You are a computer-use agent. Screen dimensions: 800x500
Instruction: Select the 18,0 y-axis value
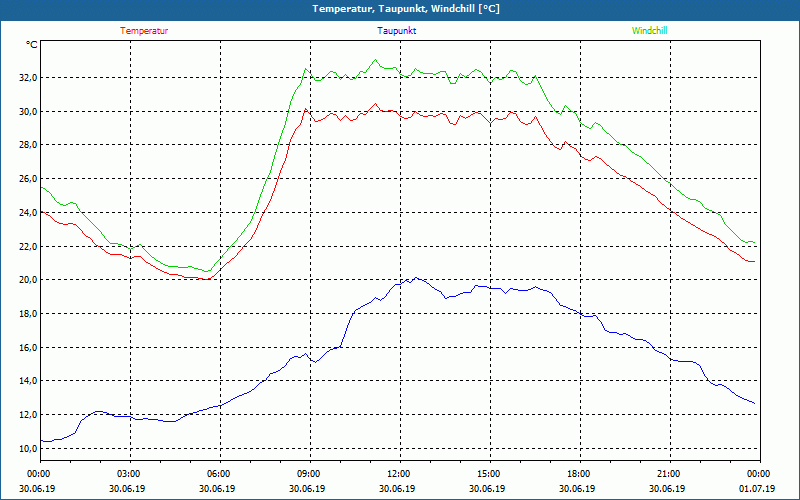pos(29,313)
